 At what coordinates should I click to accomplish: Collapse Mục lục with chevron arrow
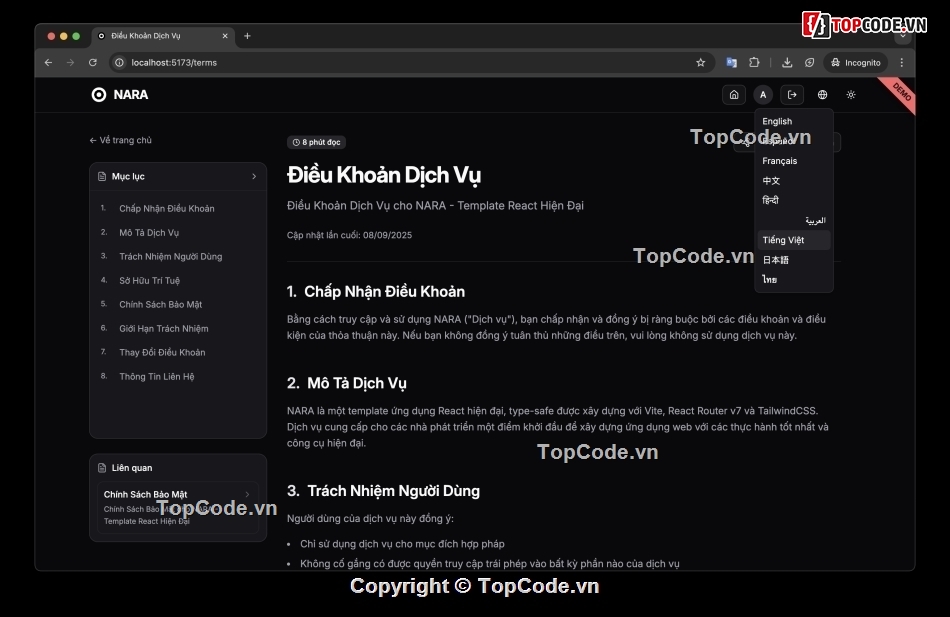click(254, 176)
